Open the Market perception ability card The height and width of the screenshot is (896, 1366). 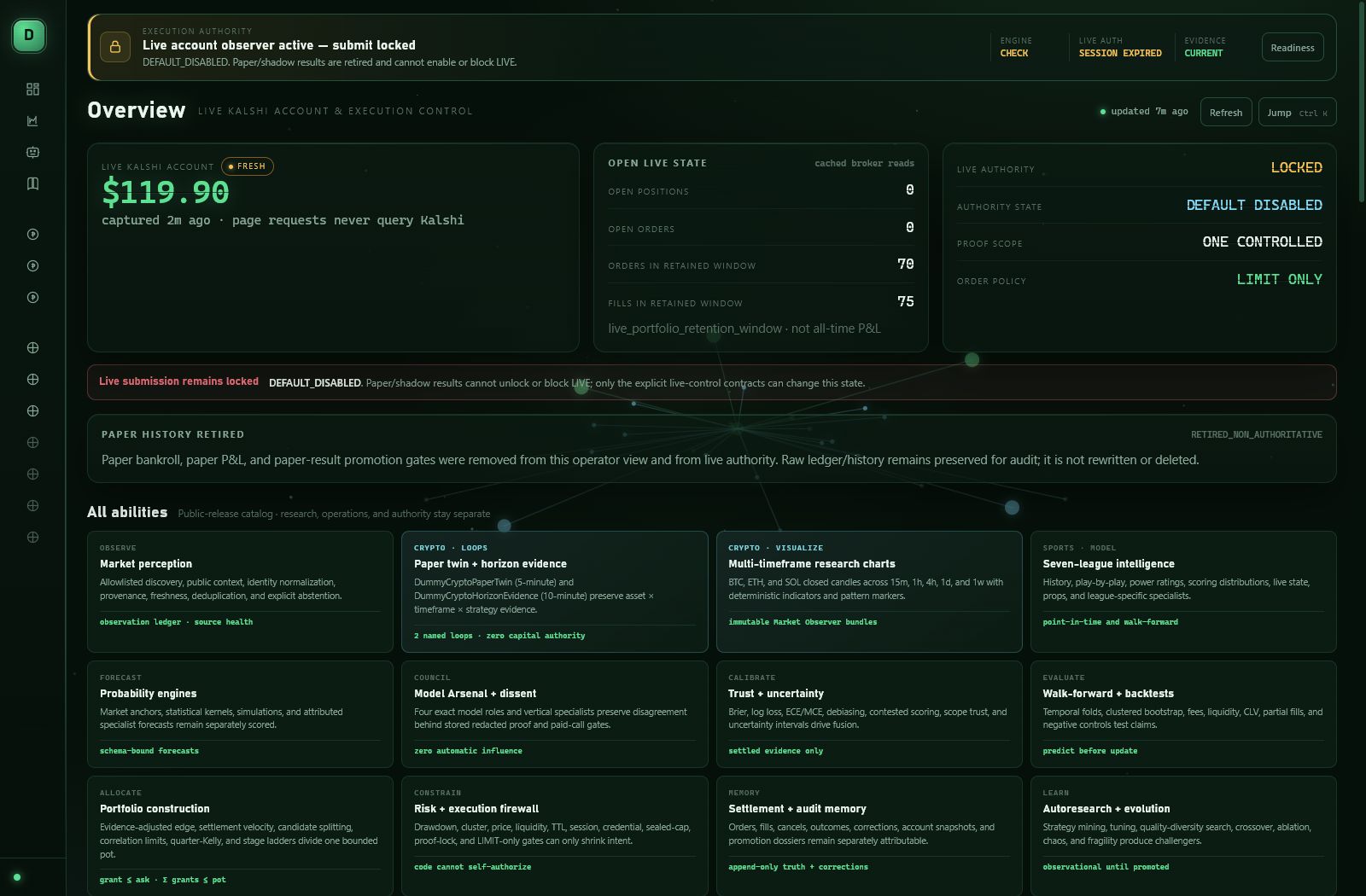pos(240,591)
